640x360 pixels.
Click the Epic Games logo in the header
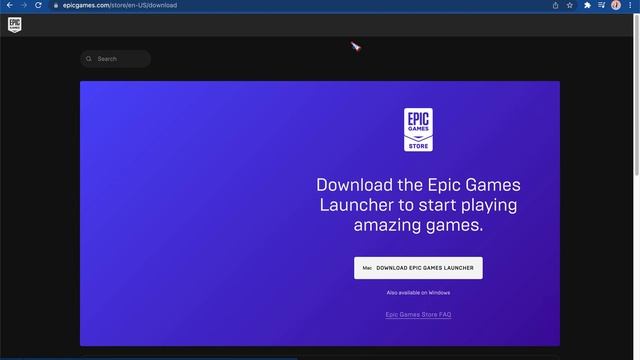click(x=15, y=25)
